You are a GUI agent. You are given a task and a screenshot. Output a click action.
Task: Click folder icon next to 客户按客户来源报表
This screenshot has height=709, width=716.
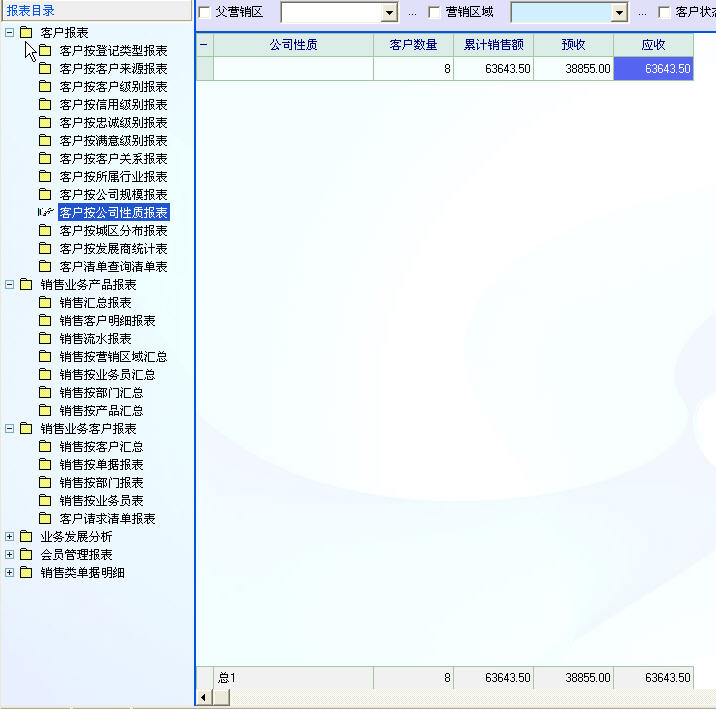44,69
